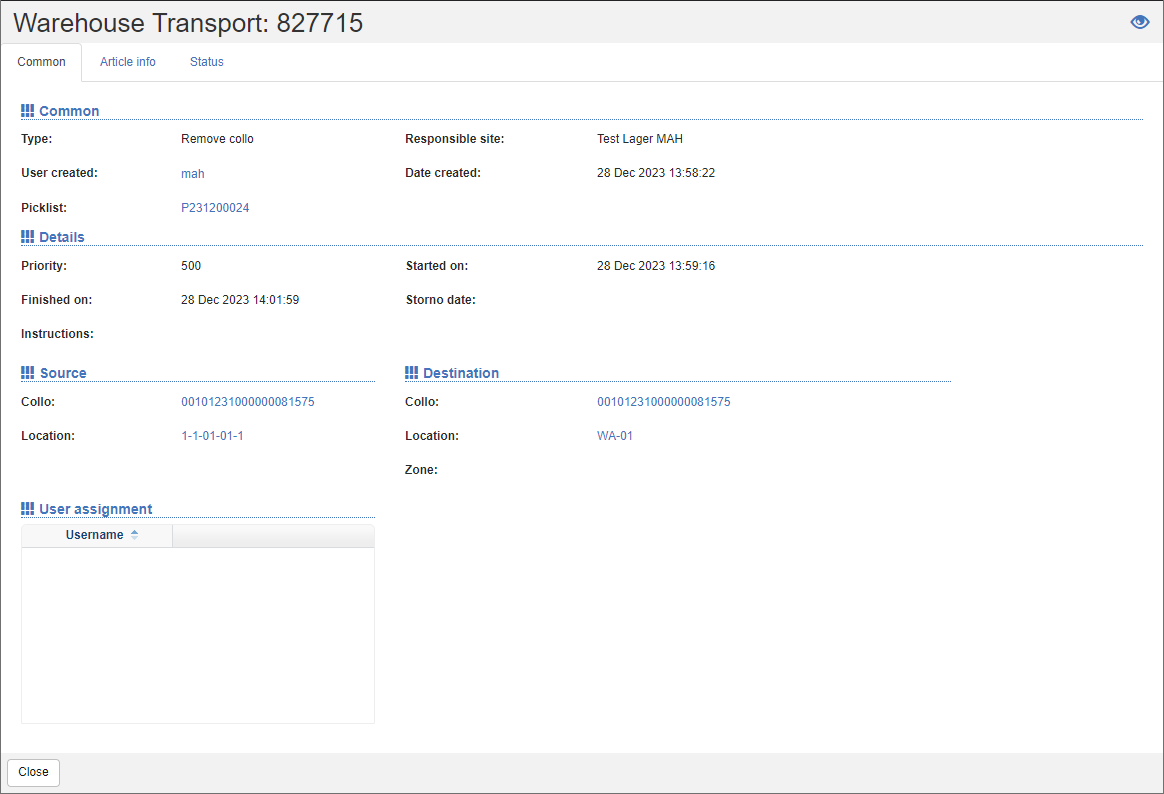Image resolution: width=1164 pixels, height=794 pixels.
Task: Click the grid icon beside Details section header
Action: [28, 236]
